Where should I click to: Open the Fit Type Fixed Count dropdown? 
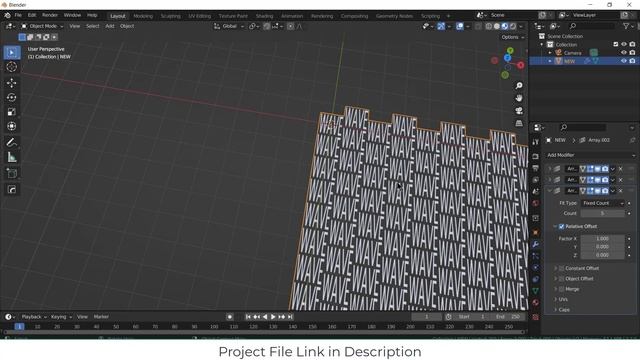[603, 203]
